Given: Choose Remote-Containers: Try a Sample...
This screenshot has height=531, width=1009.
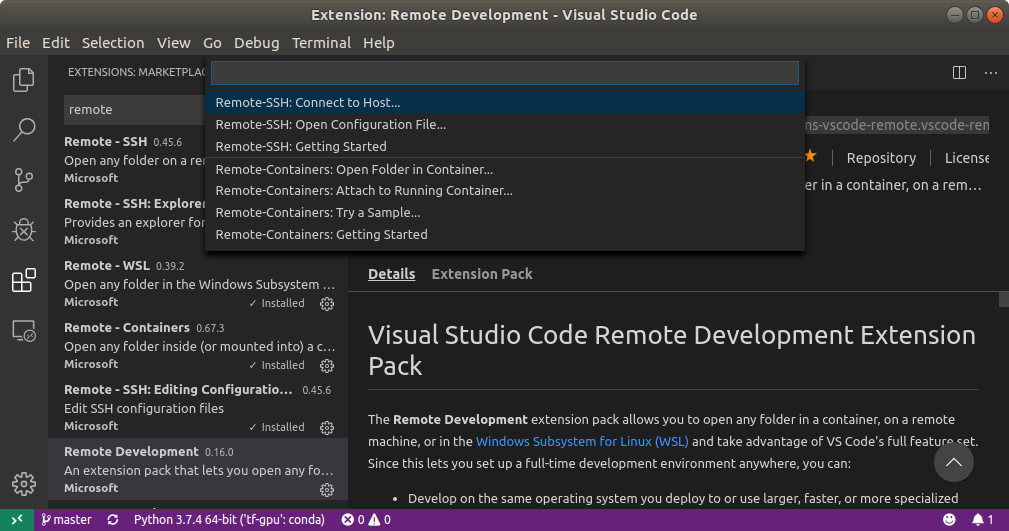Looking at the screenshot, I should (504, 212).
